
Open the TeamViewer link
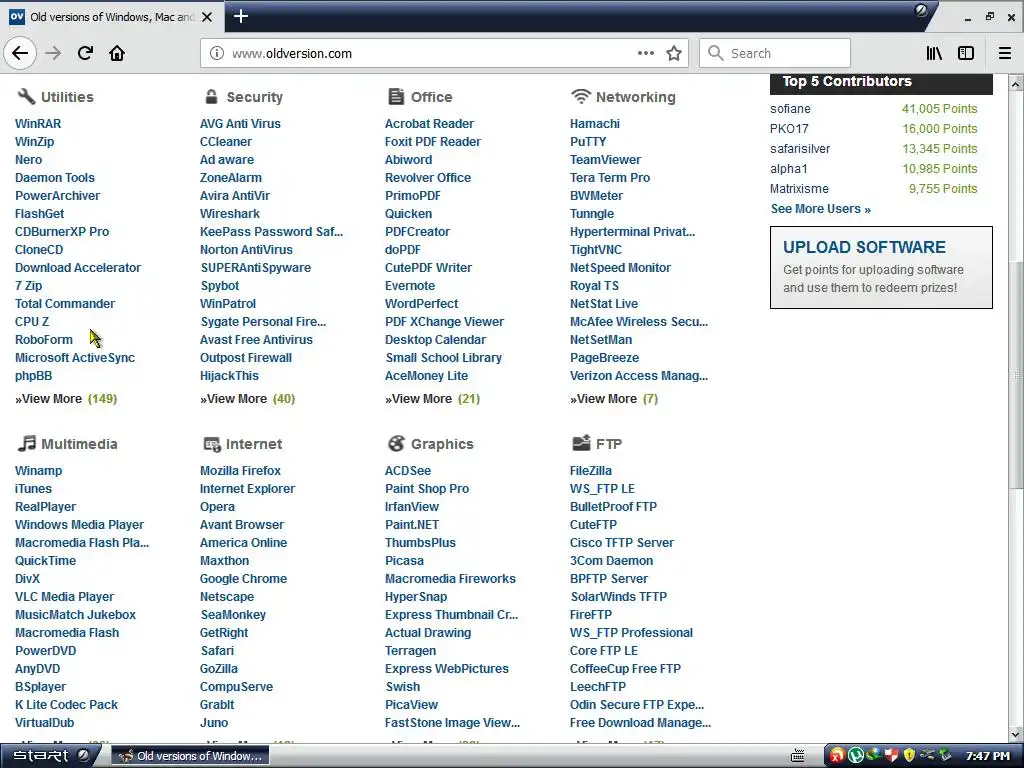[605, 159]
